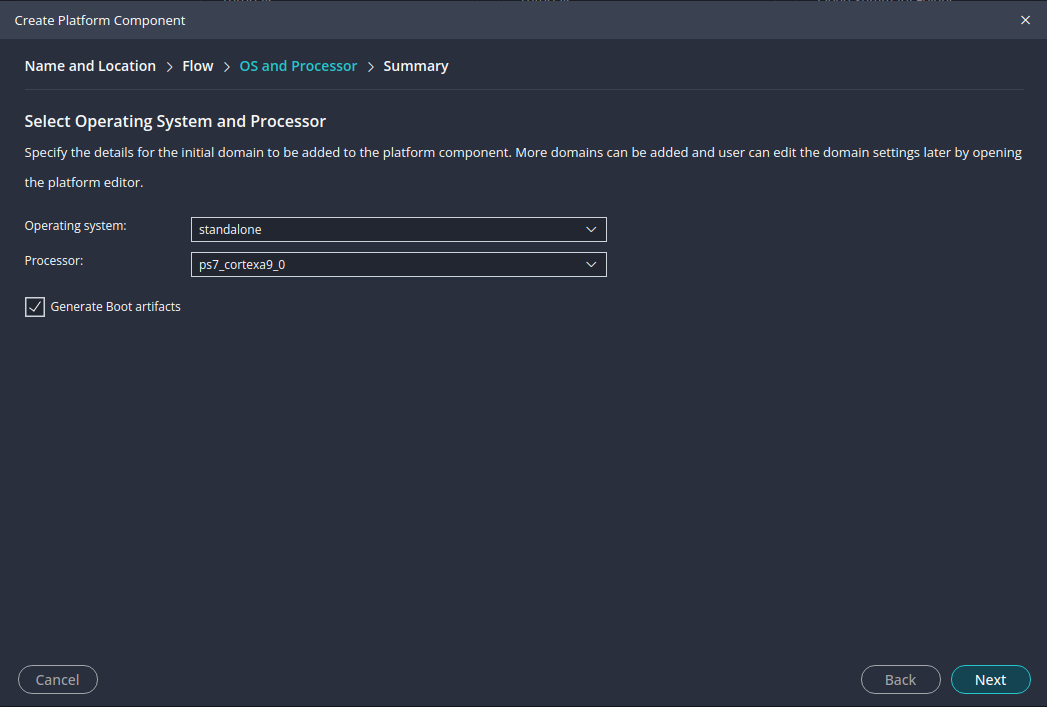
Task: Go to the Name and Location step
Action: coord(90,66)
